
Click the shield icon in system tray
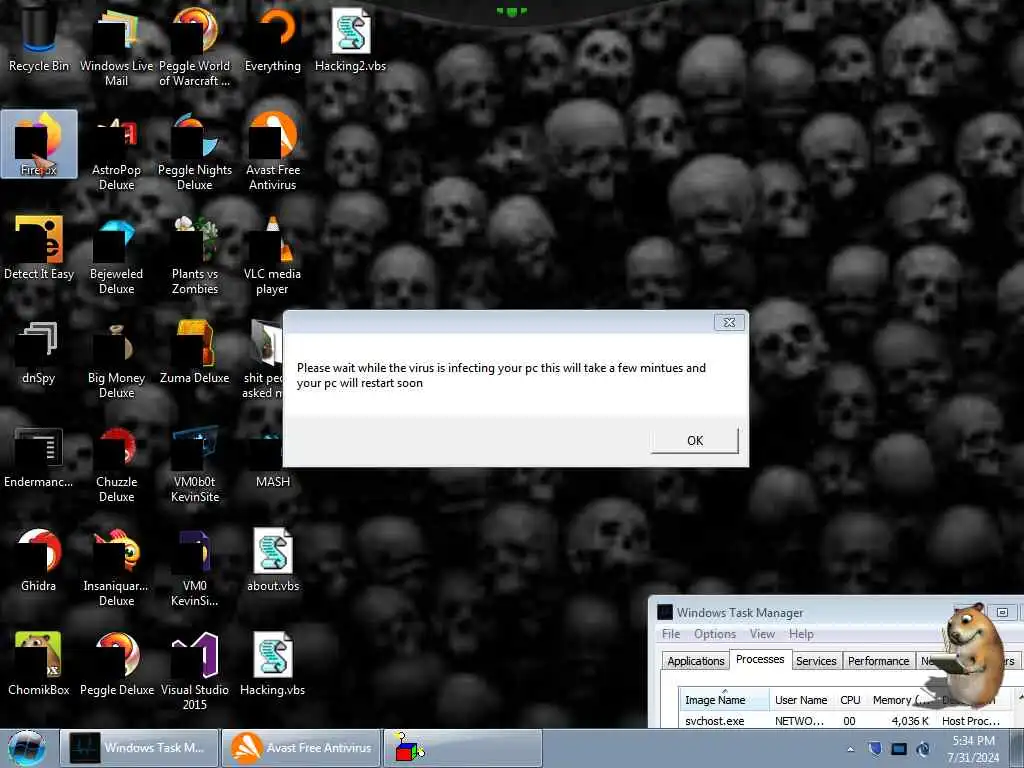(875, 749)
